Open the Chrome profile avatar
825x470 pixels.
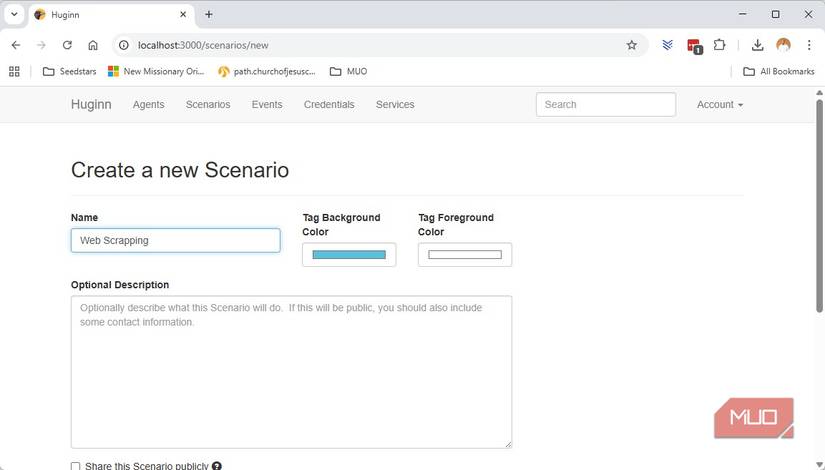point(783,45)
